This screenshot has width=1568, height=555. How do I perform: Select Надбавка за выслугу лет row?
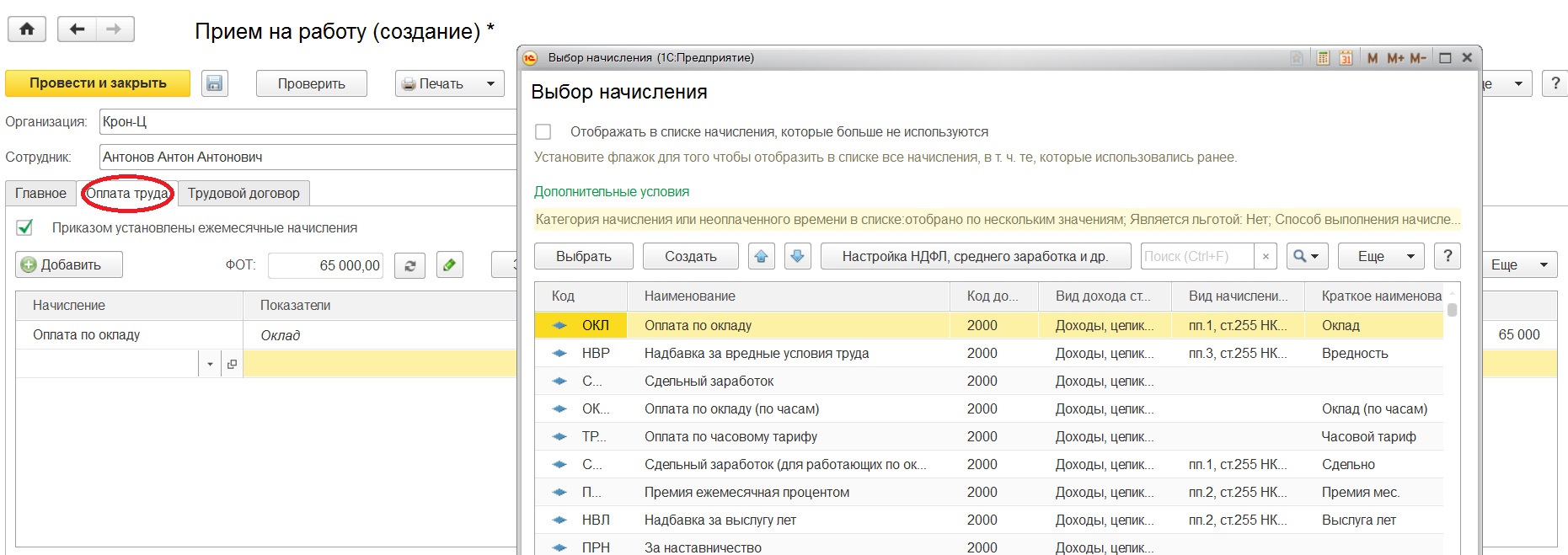[x=989, y=520]
